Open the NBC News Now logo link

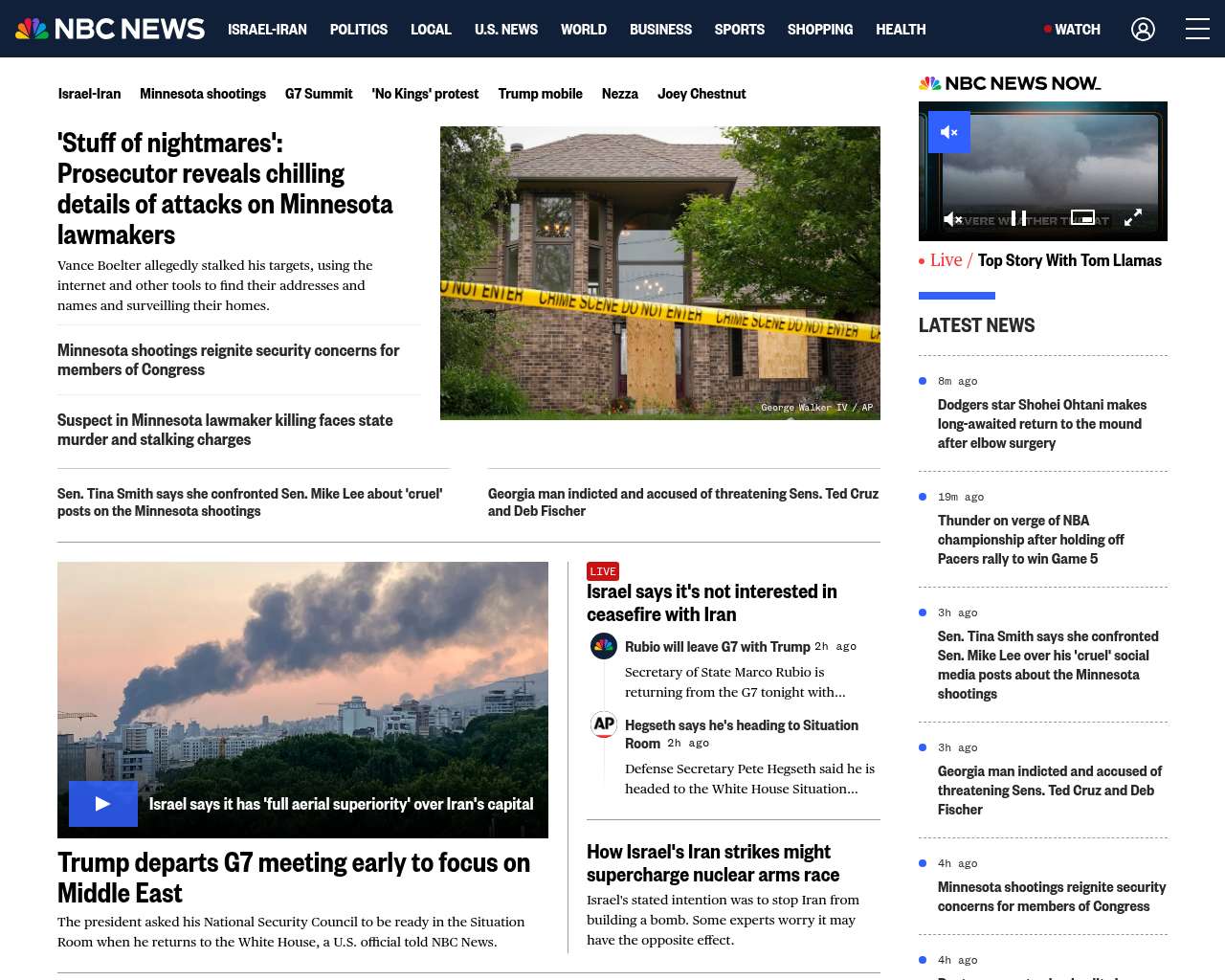coord(1010,83)
